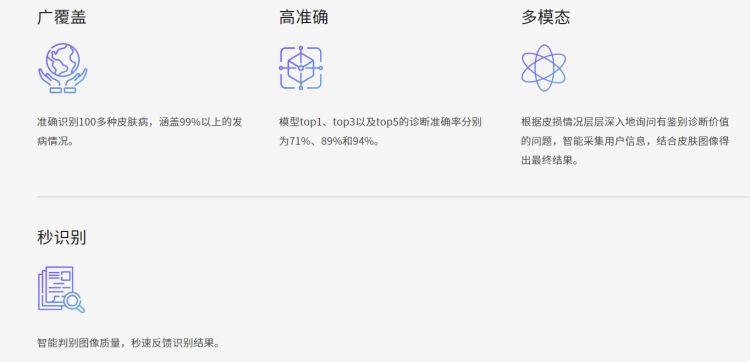Click the text 出最终结果。
The height and width of the screenshot is (362, 750).
[x=550, y=161]
